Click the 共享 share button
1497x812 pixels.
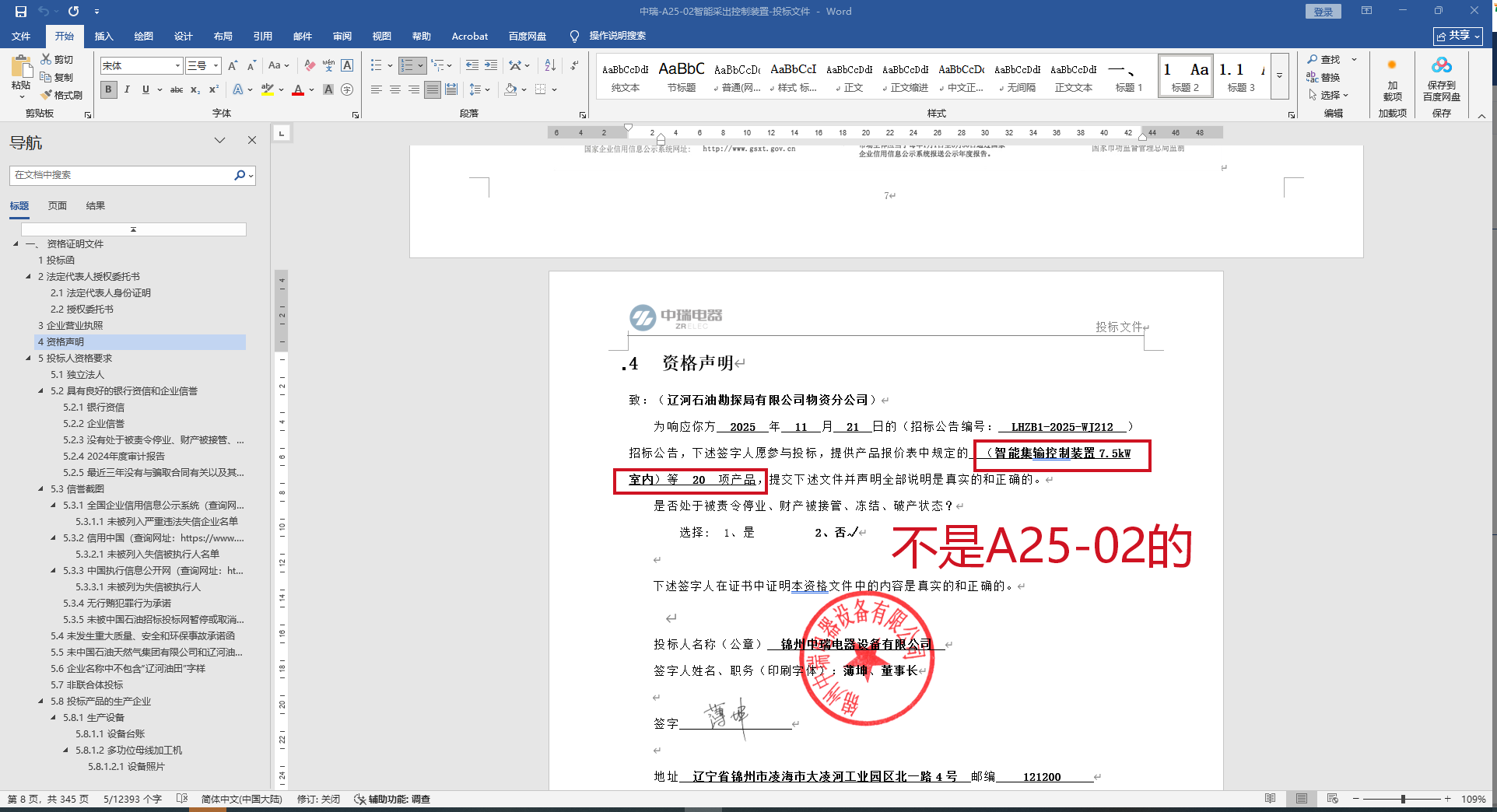coord(1458,36)
